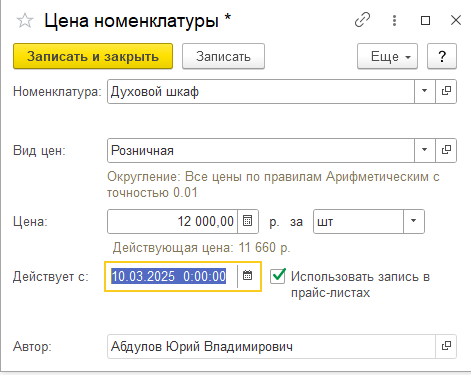Close the Цена номенклатуры window

pos(456,20)
